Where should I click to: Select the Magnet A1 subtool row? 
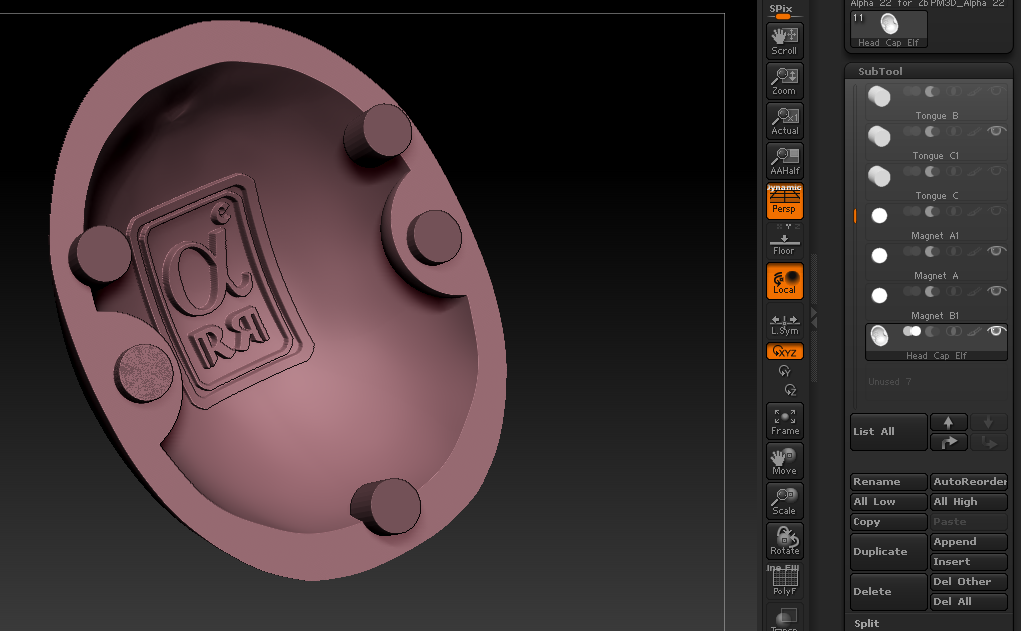pyautogui.click(x=936, y=221)
